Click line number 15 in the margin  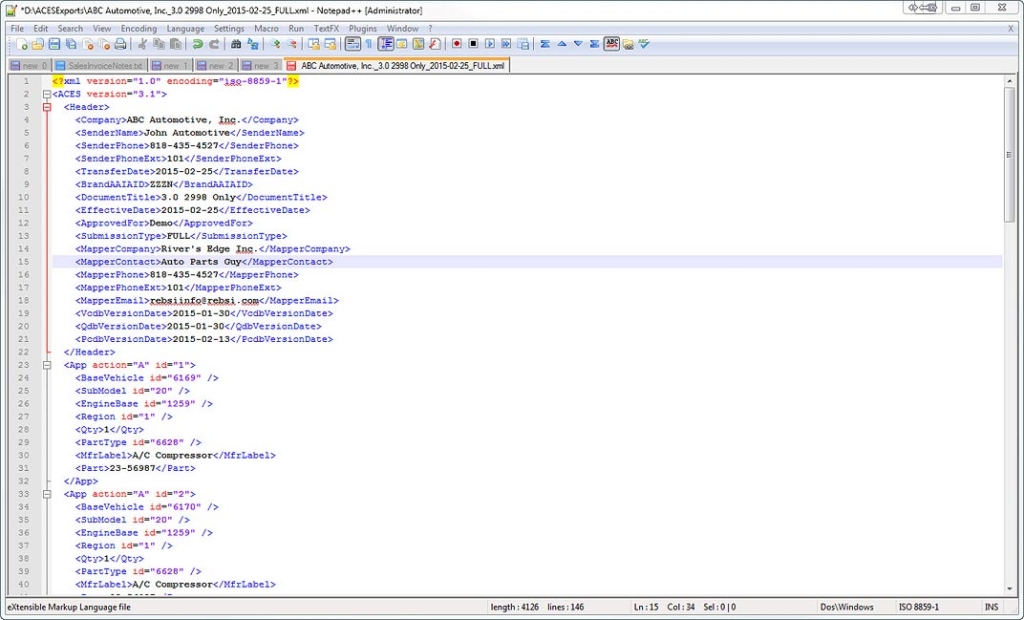pos(24,262)
